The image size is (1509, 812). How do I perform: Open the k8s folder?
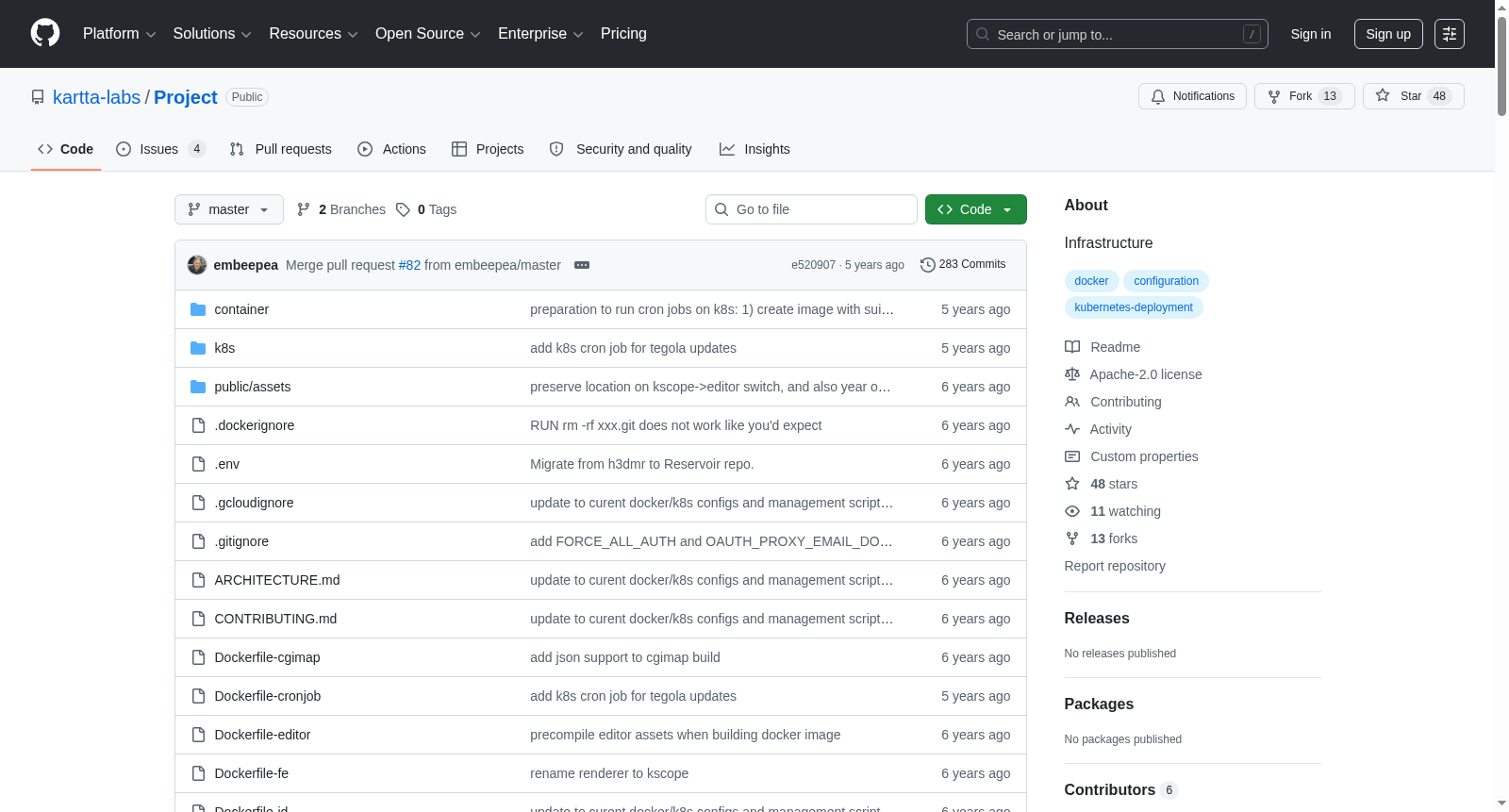[x=224, y=348]
